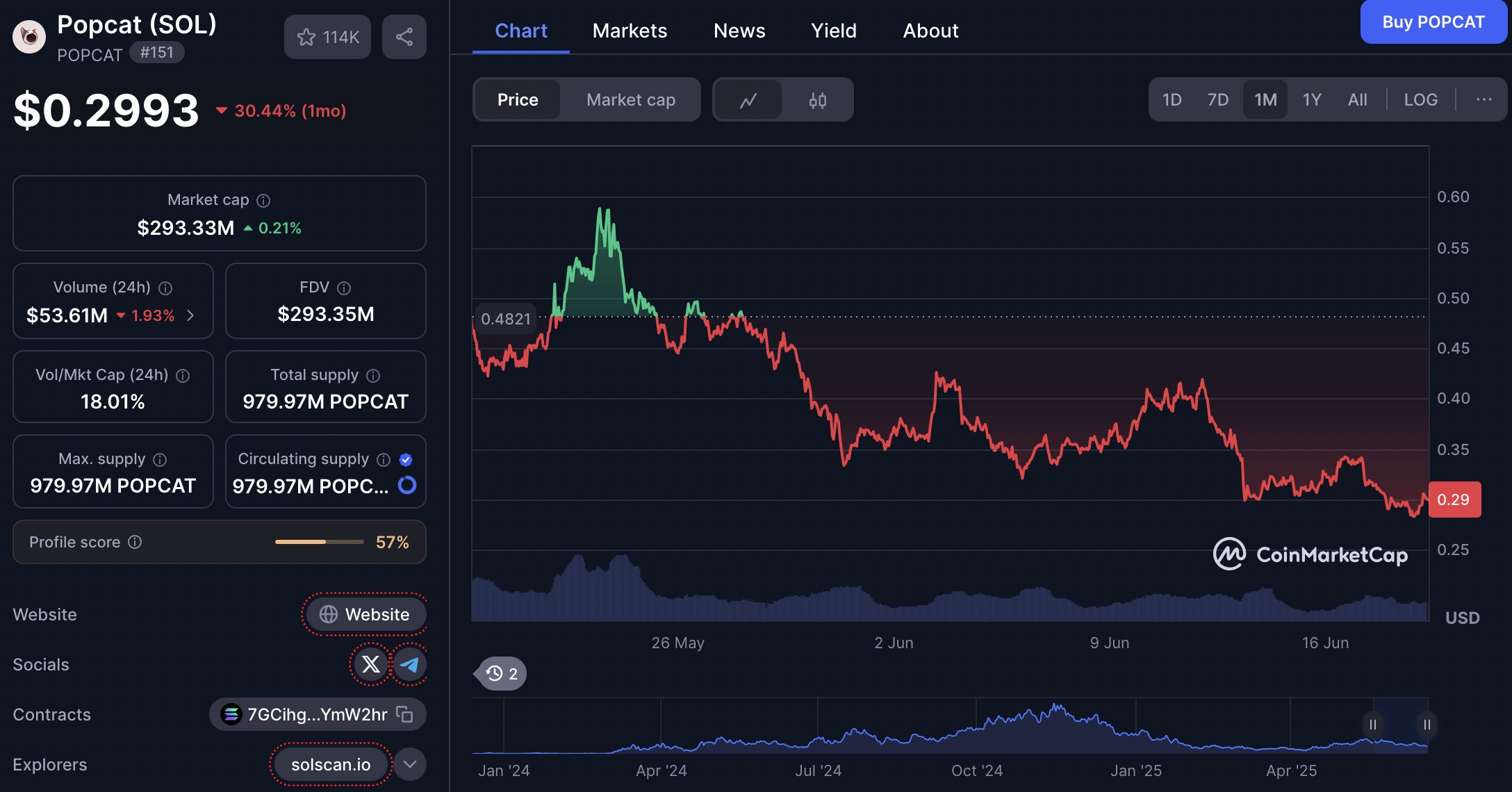Open the share icon button
Image resolution: width=1512 pixels, height=792 pixels.
[404, 37]
